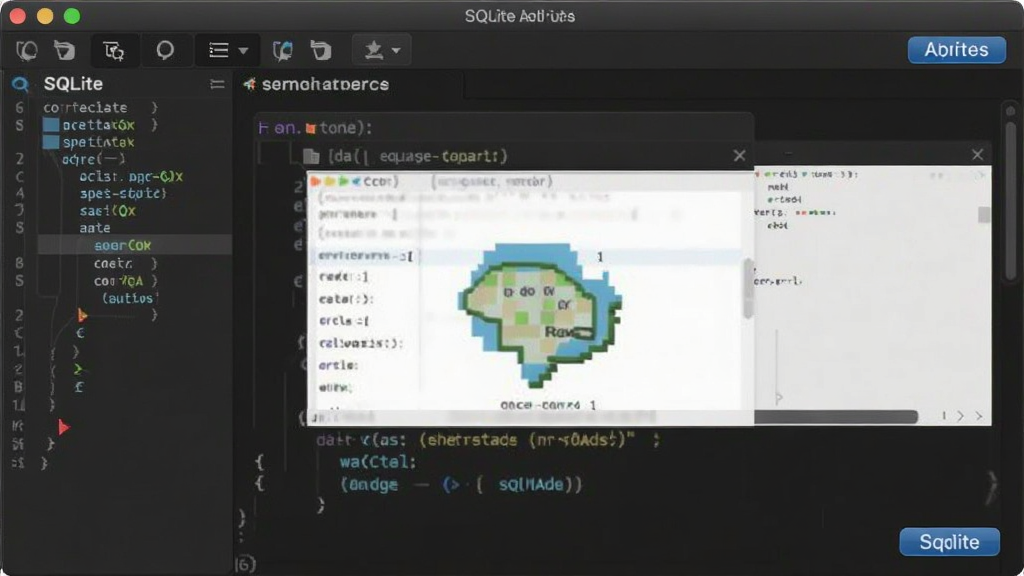
Task: Click the icon on the semohatperce tab
Action: click(x=249, y=84)
